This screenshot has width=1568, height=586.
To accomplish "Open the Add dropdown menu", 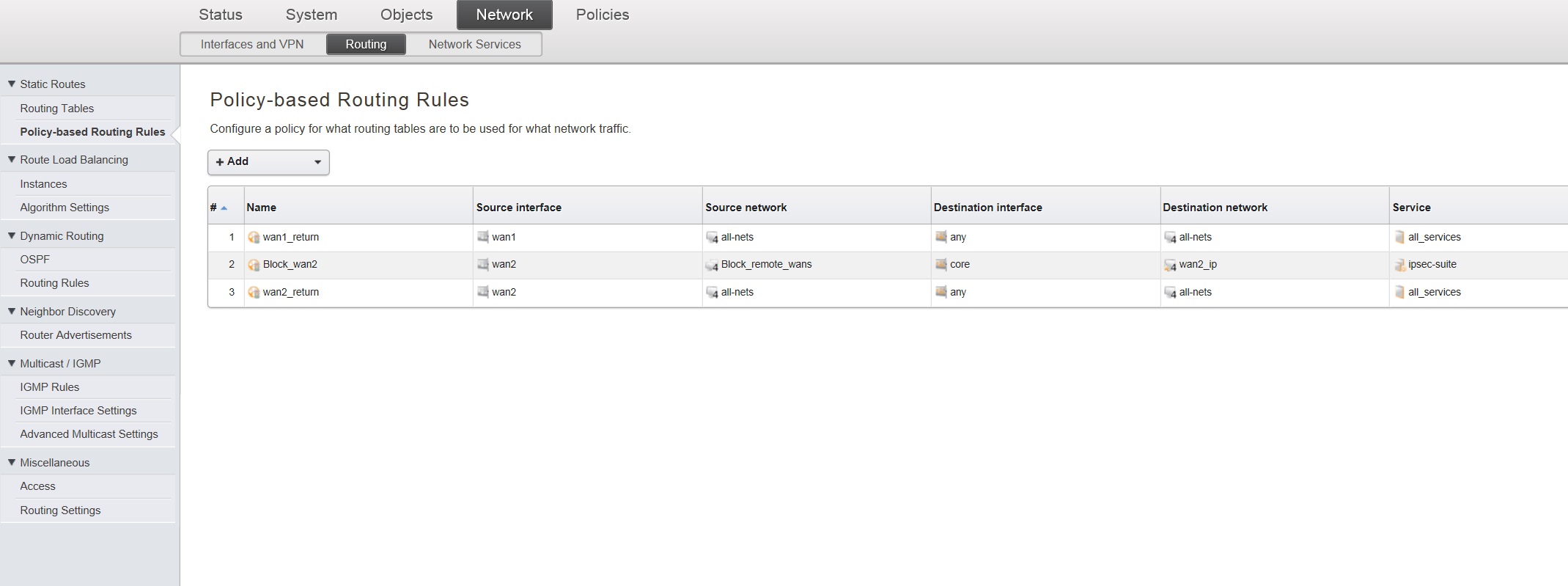I will pos(268,162).
